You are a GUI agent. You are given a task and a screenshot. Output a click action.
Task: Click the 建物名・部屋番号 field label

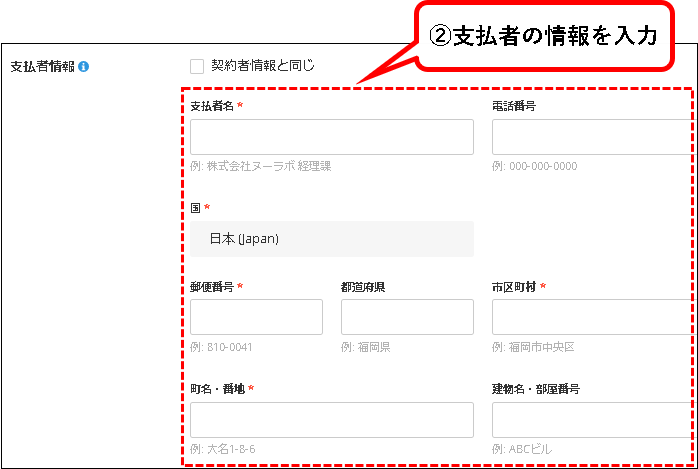point(536,389)
